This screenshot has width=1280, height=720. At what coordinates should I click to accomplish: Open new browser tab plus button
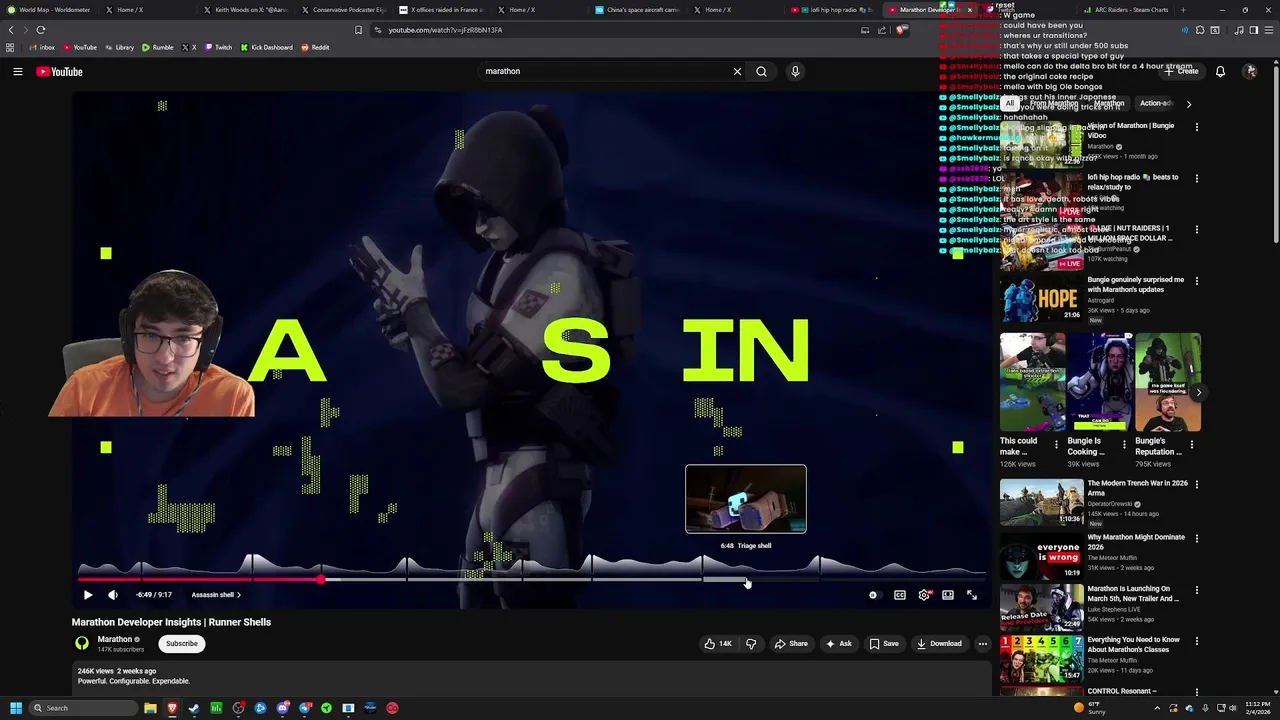pos(1183,10)
